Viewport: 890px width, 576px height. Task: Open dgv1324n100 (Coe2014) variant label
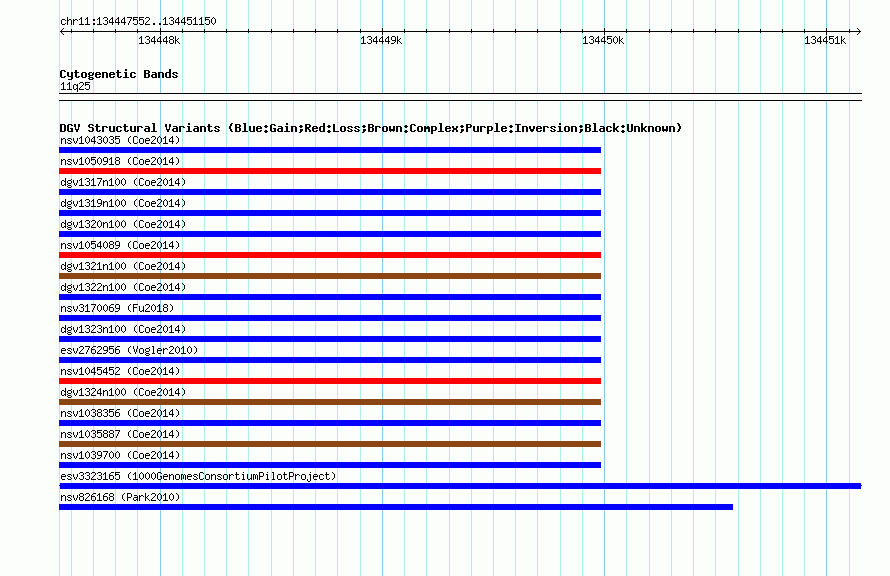(x=123, y=392)
